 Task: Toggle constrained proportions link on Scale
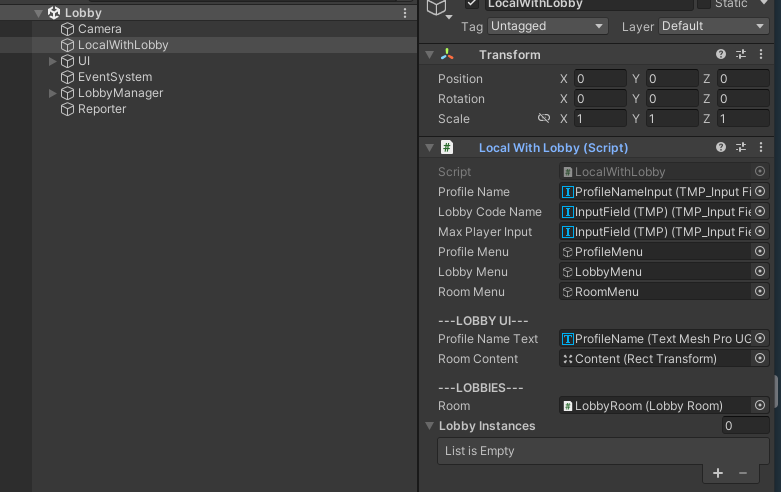click(x=544, y=119)
